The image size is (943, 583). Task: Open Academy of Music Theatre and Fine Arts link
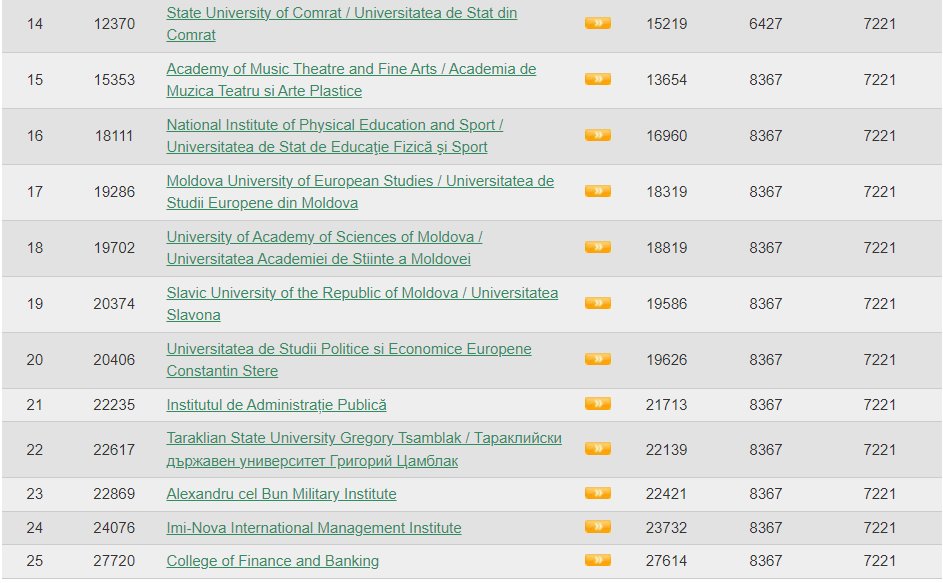(x=351, y=79)
